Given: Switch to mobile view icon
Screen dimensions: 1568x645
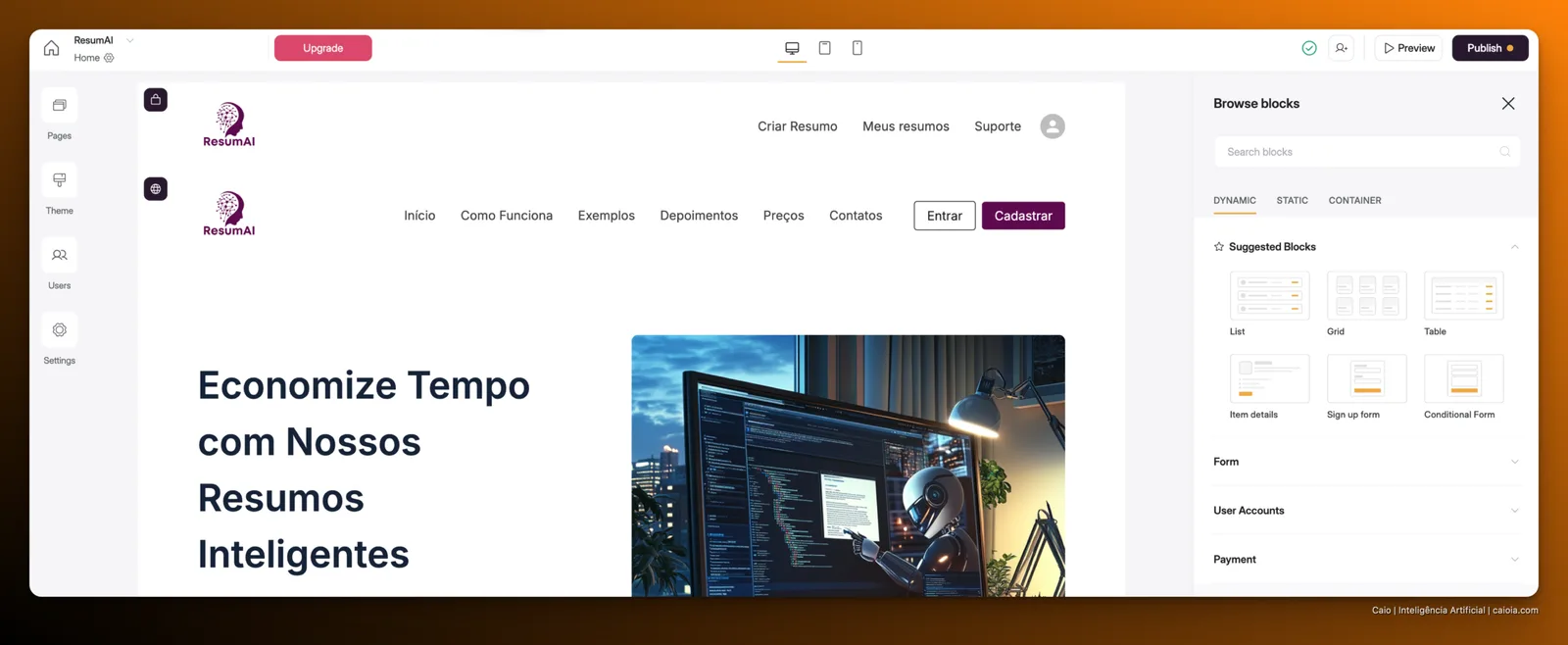Looking at the screenshot, I should point(857,48).
